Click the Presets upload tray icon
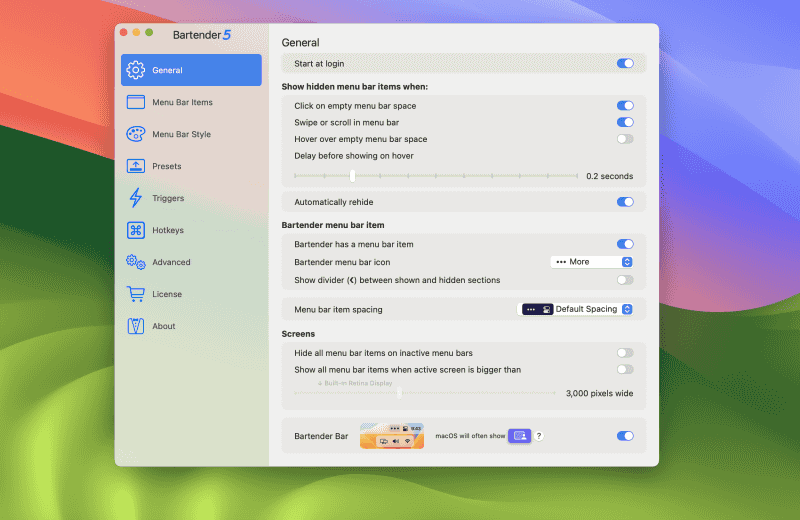800x520 pixels. (136, 166)
